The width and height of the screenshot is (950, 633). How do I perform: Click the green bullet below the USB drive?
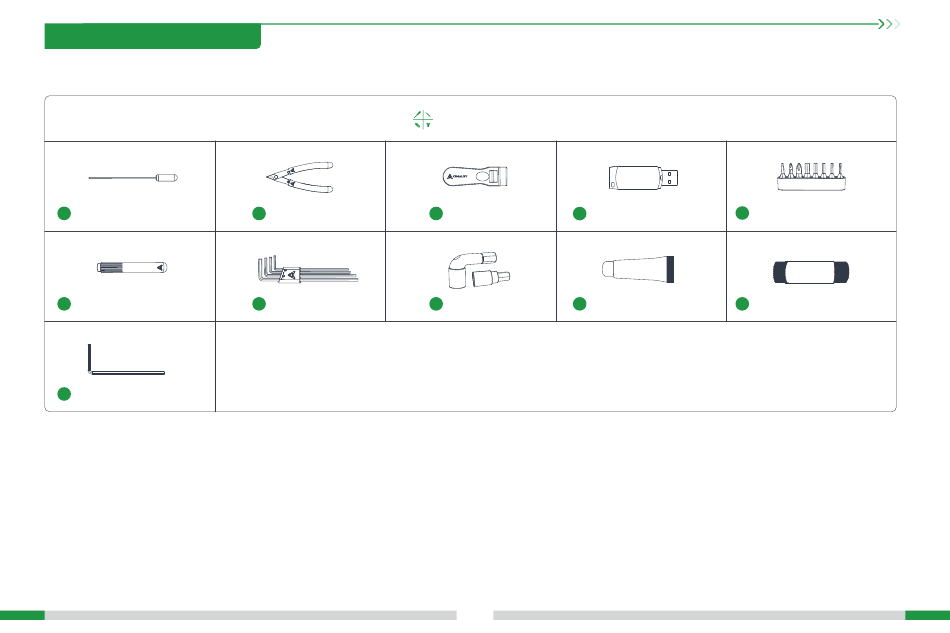579,213
